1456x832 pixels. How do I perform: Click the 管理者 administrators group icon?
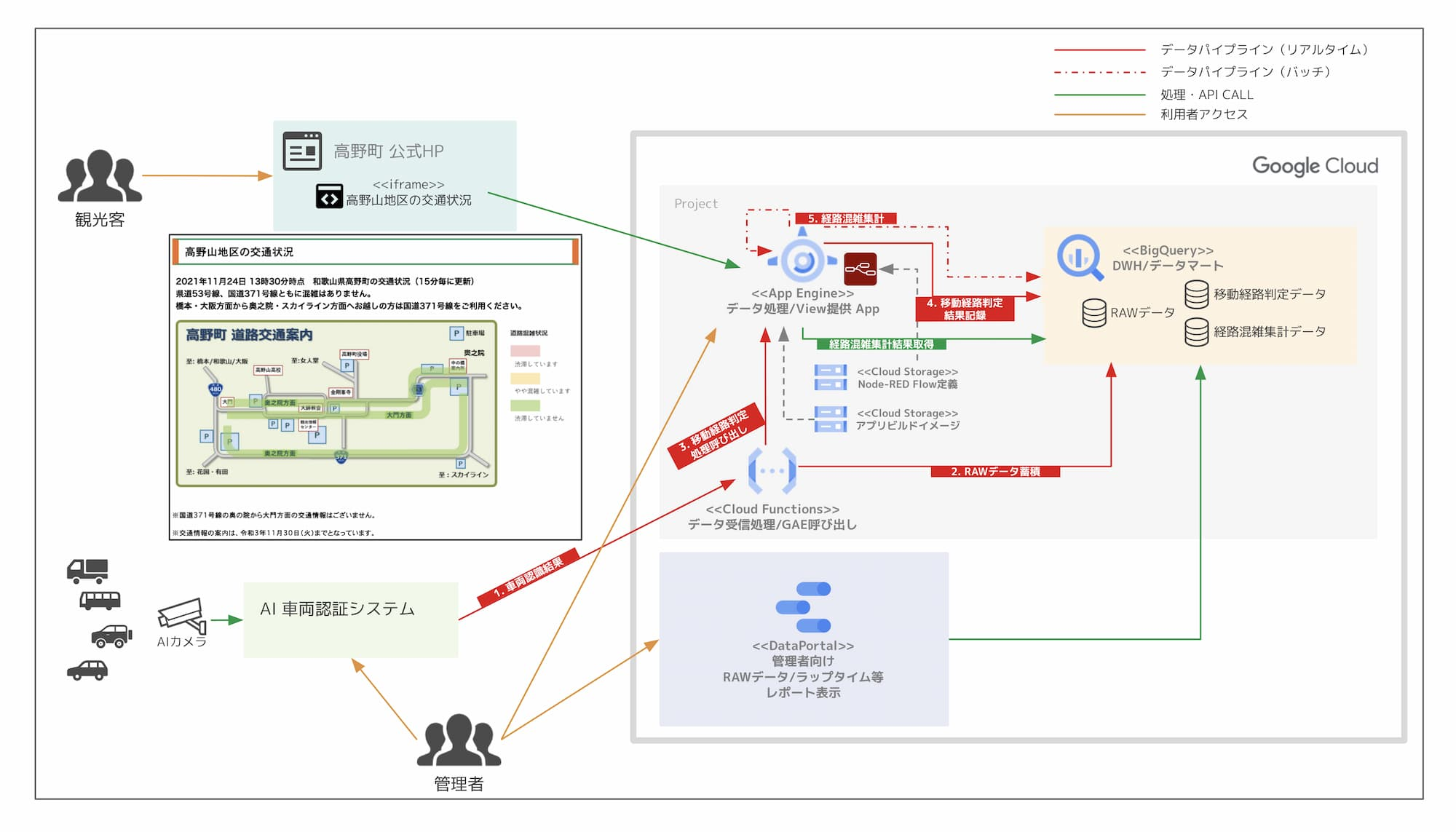coord(459,740)
